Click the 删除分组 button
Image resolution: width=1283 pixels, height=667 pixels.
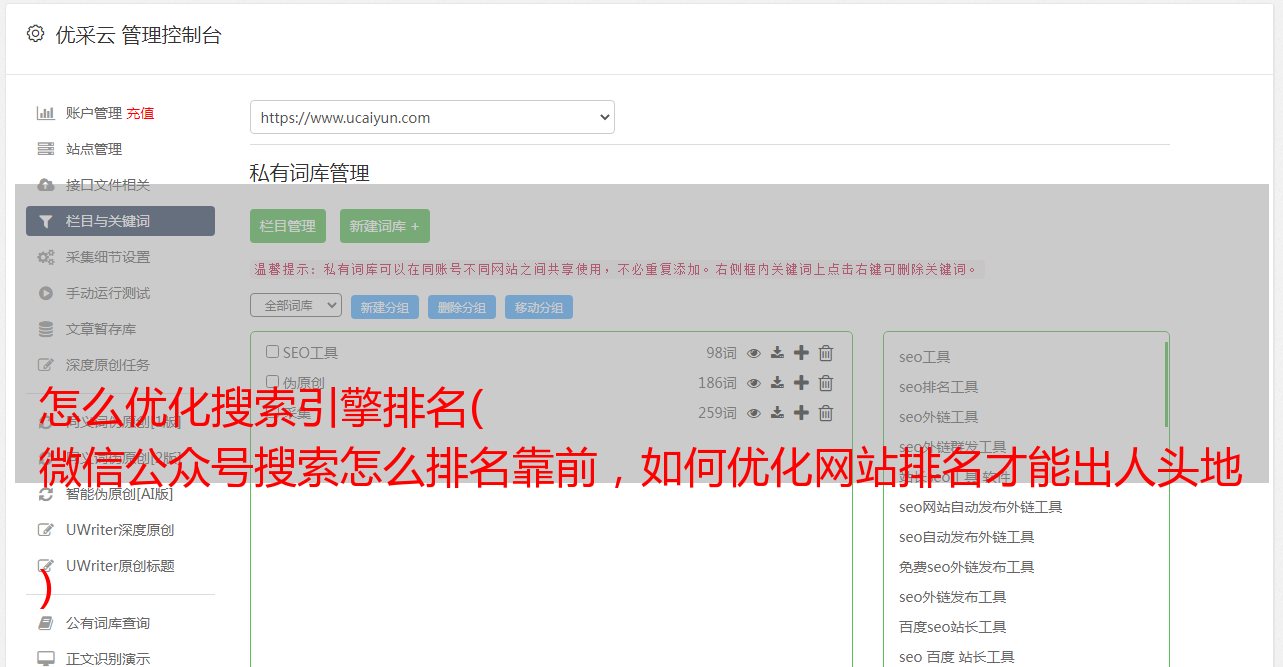462,307
